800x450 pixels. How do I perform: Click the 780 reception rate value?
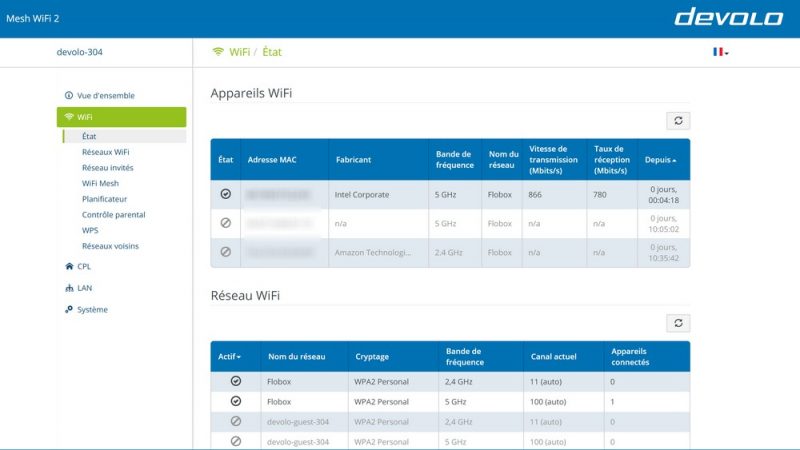click(x=600, y=194)
